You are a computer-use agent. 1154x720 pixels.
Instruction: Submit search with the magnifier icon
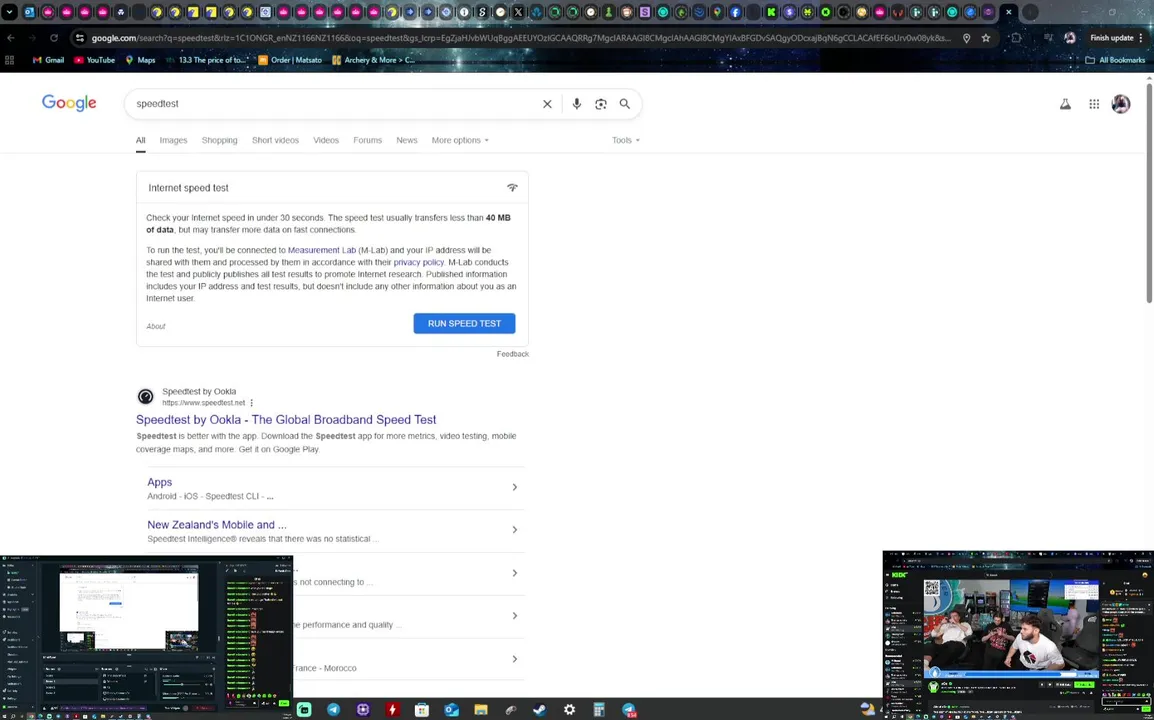(x=625, y=104)
